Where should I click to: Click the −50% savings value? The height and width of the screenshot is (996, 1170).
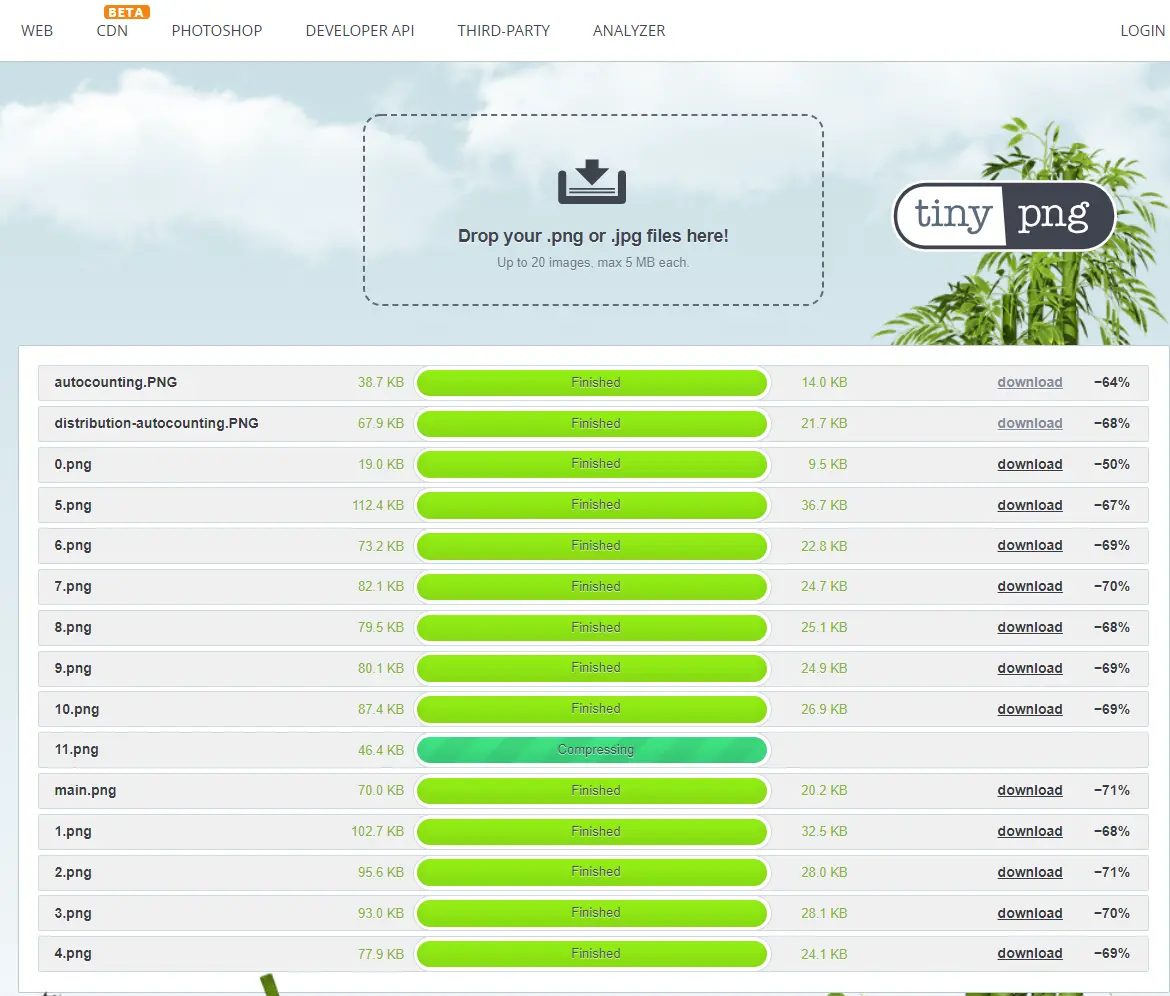pos(1112,464)
